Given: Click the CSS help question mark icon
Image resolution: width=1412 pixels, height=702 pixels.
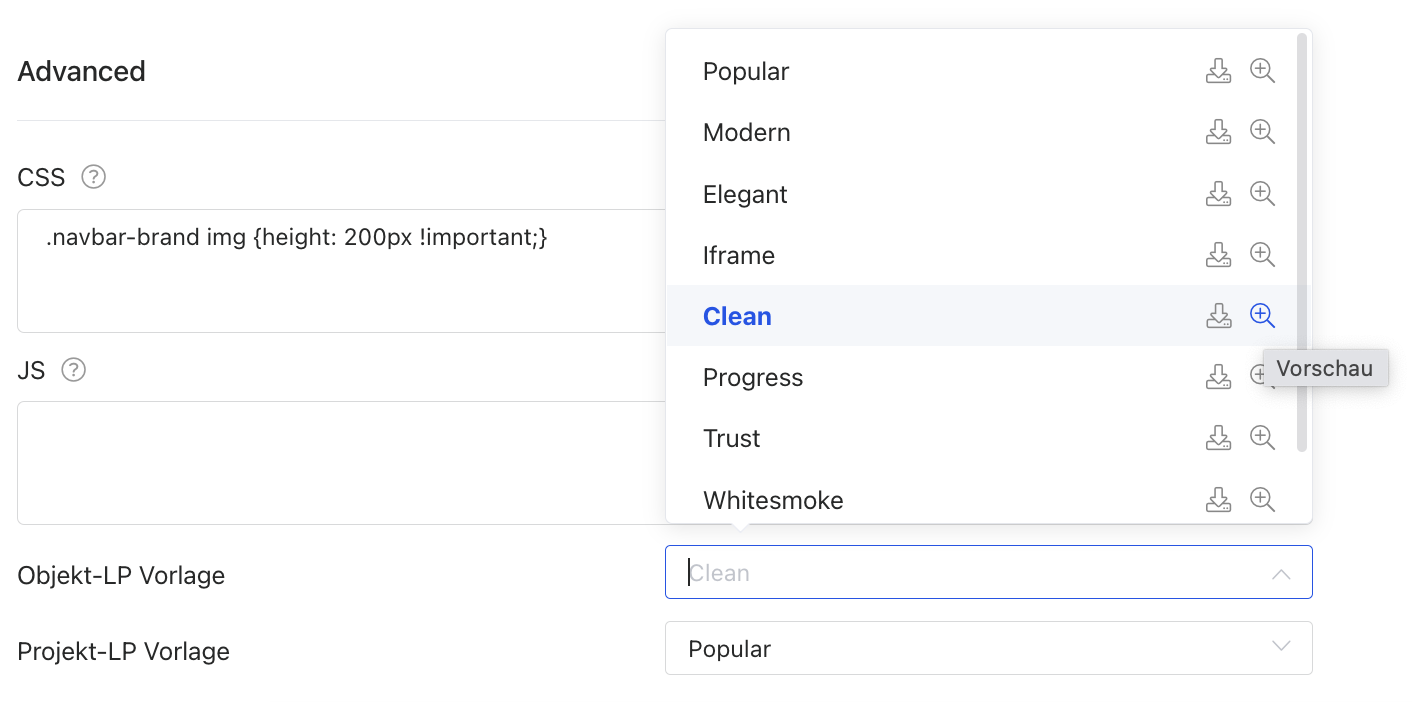Looking at the screenshot, I should [94, 178].
